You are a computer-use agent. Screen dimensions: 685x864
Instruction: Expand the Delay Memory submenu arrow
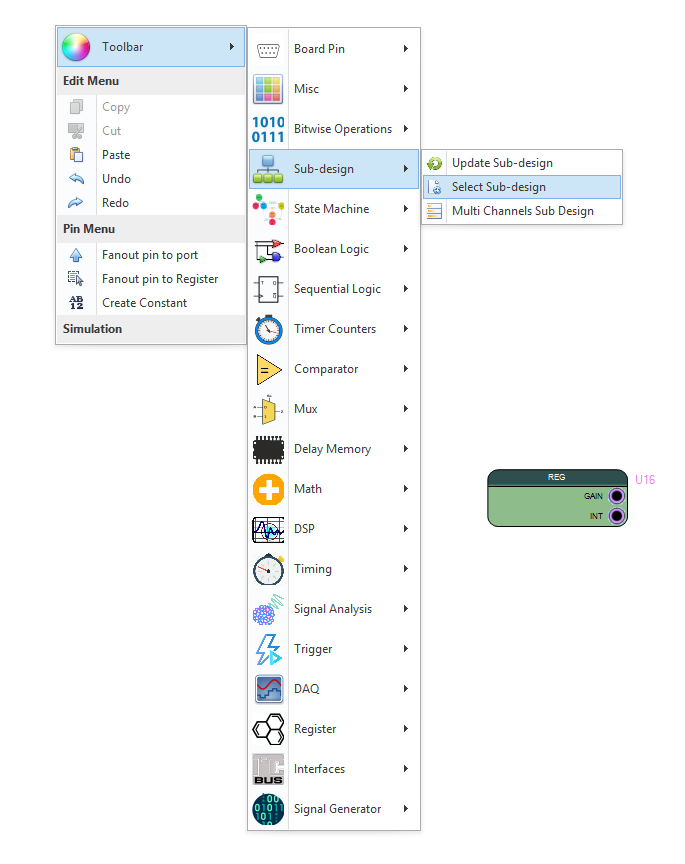[406, 449]
